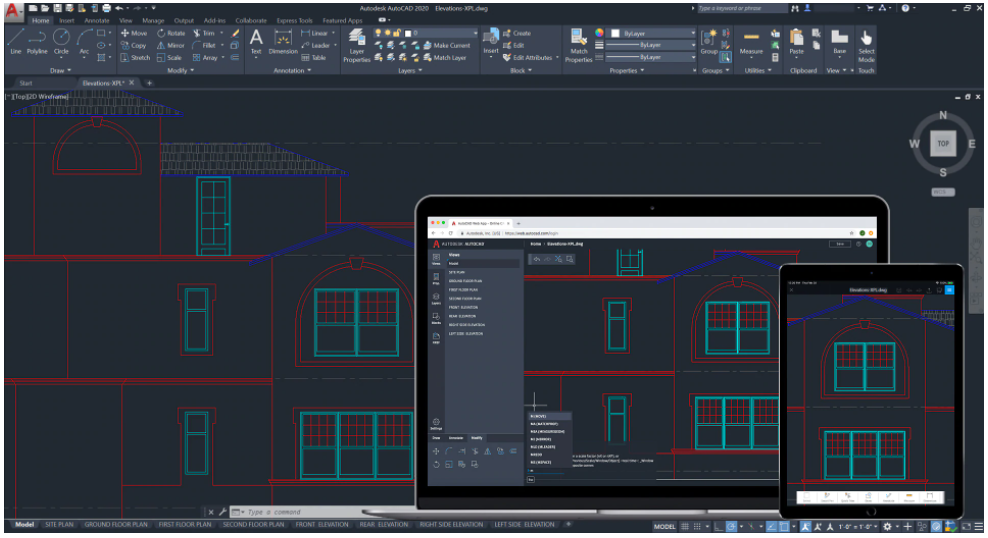Screen dimensions: 988x538
Task: Click the Plot printer icon
Action: point(106,8)
